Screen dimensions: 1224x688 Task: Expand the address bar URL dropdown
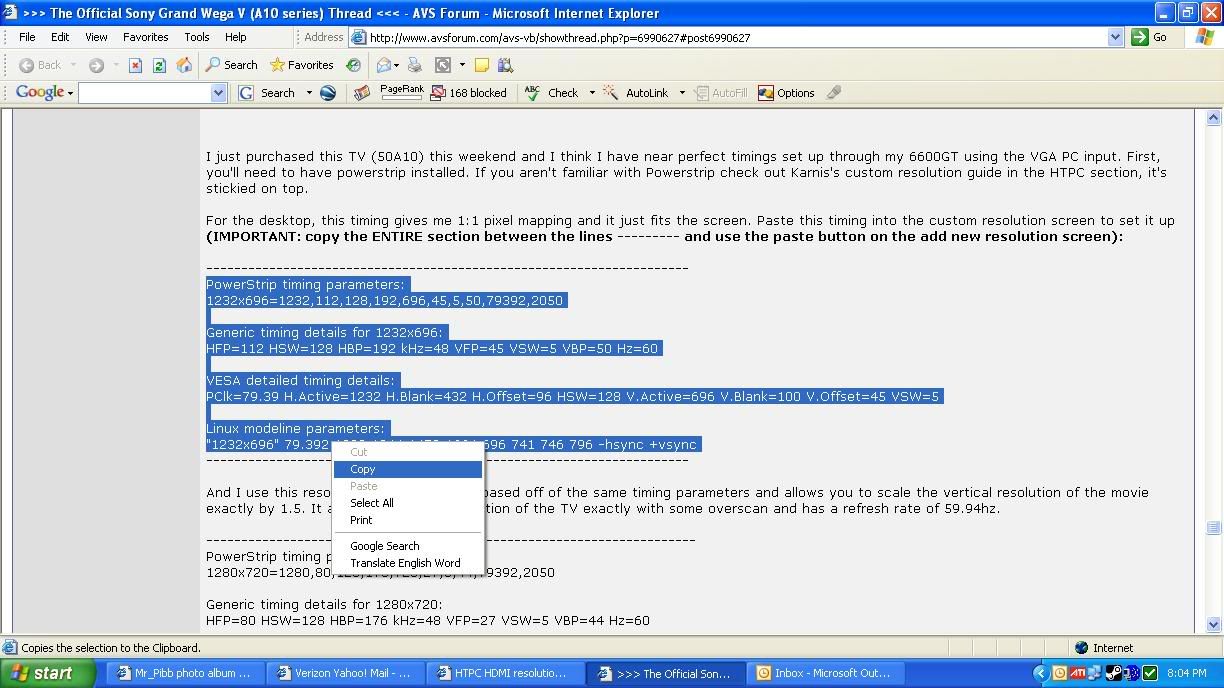pyautogui.click(x=1116, y=37)
